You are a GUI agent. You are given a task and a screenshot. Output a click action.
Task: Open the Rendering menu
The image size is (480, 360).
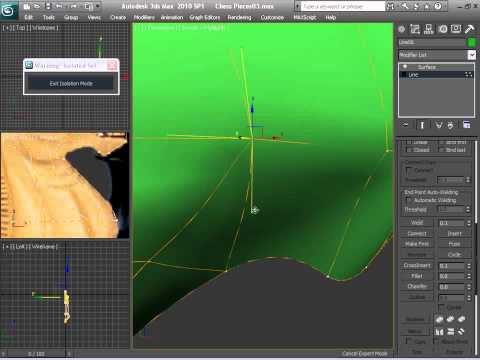pyautogui.click(x=239, y=17)
